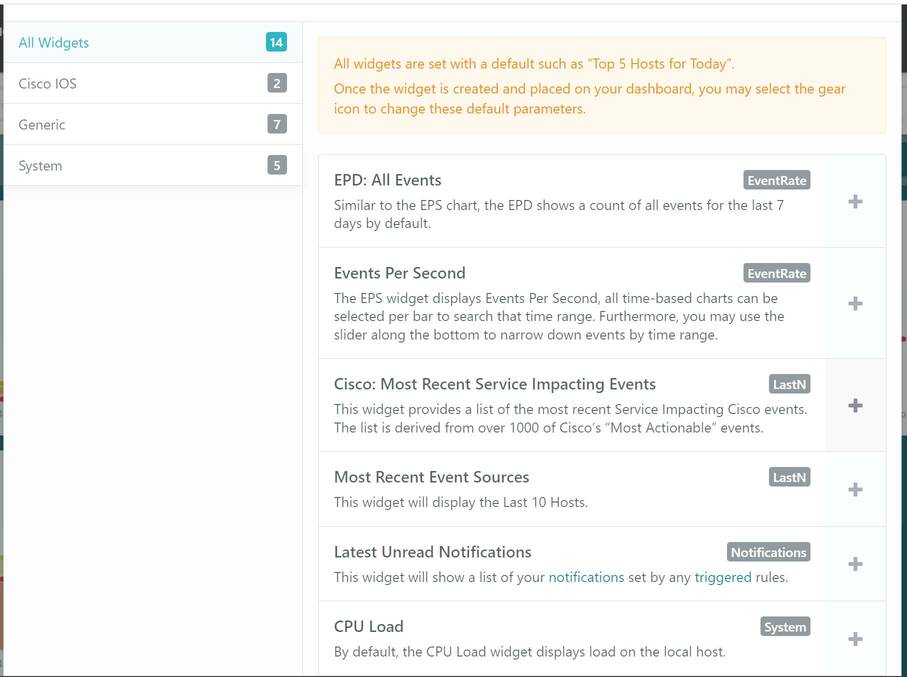
Task: Click the Notifications tag badge
Action: pos(768,553)
